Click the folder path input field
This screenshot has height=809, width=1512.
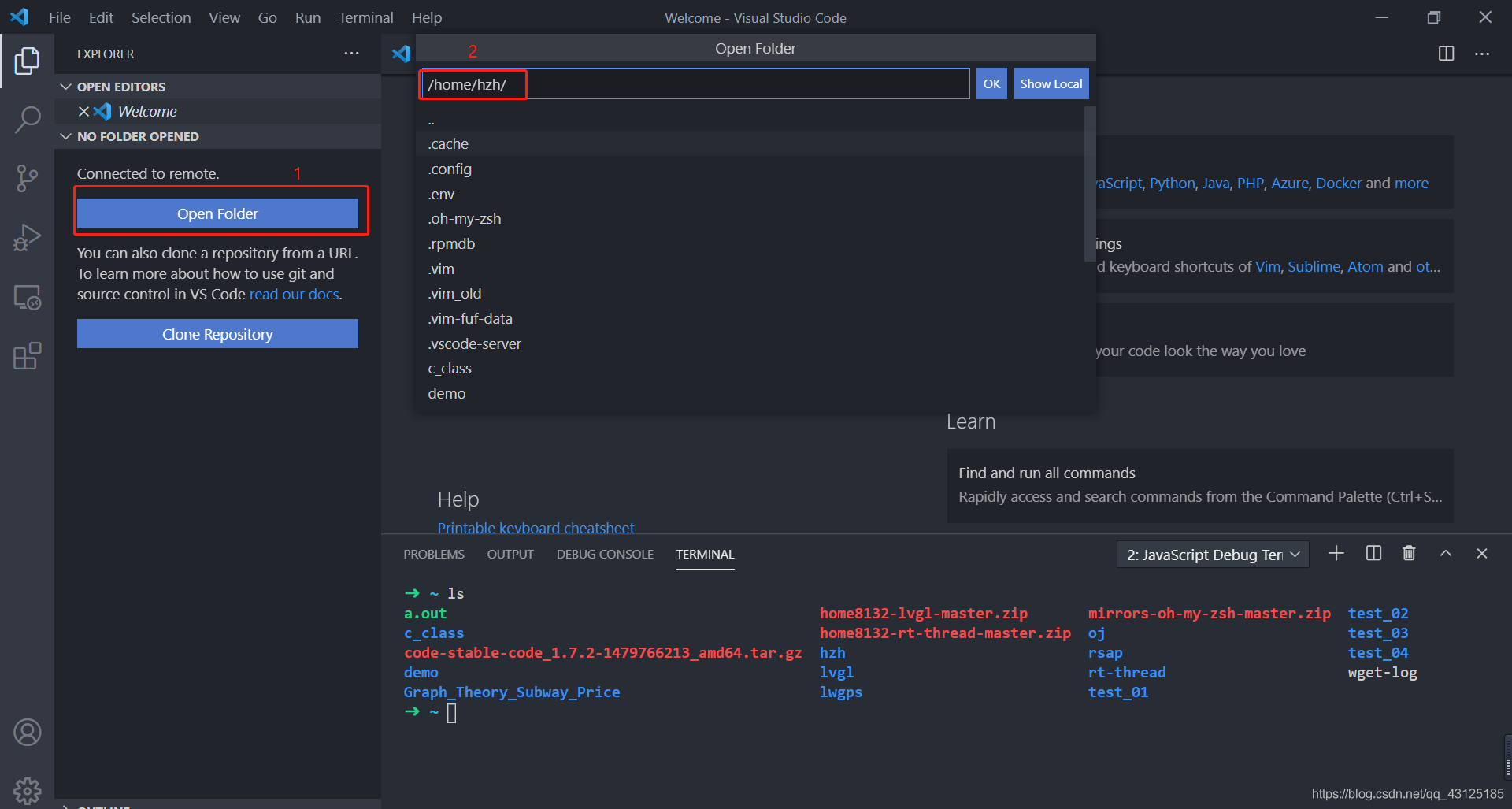coord(695,83)
